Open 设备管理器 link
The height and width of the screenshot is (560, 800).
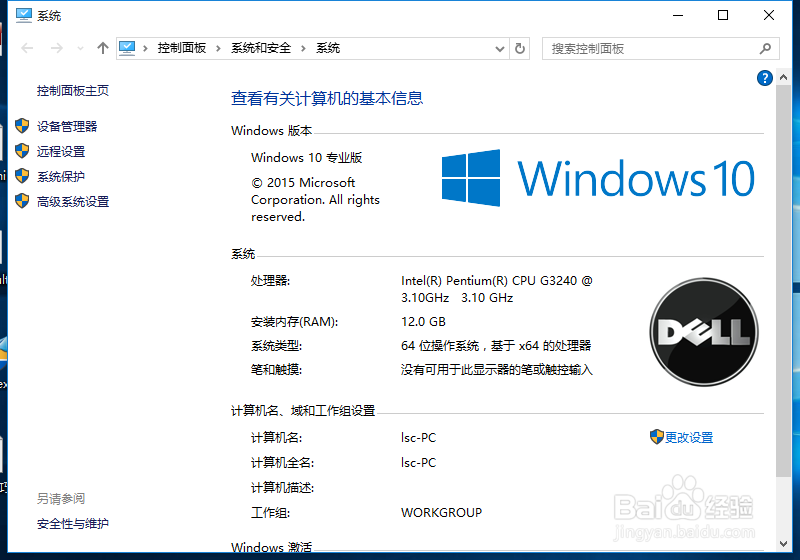coord(67,126)
